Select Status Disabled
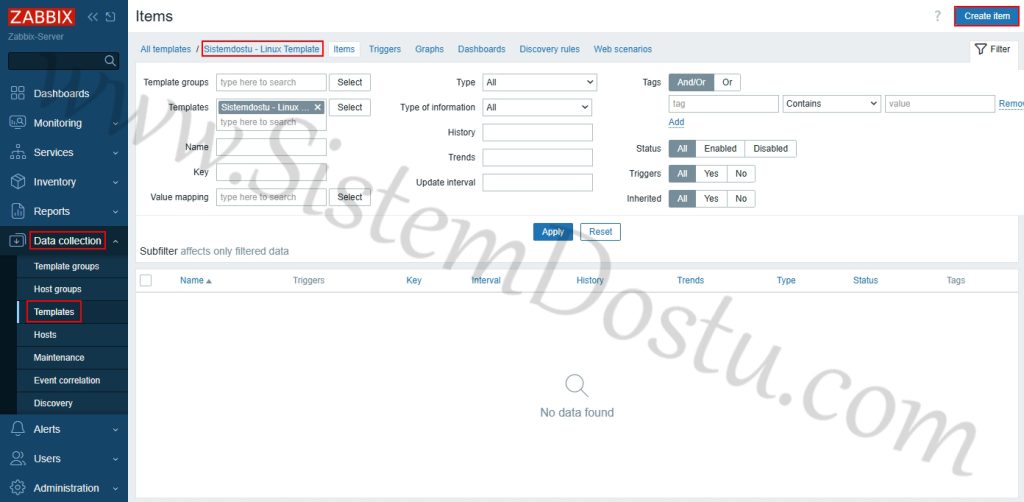 [771, 148]
